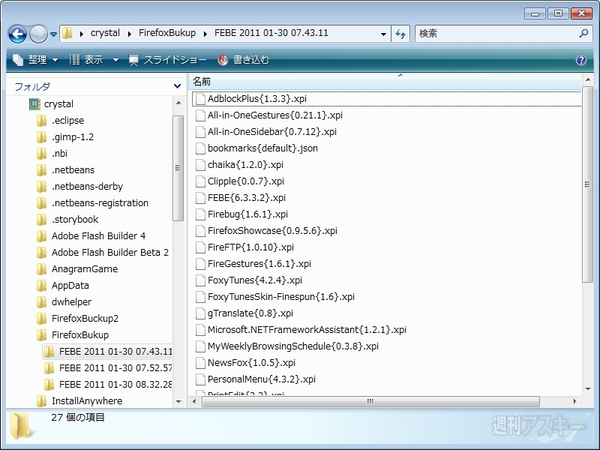600x450 pixels.
Task: Click the 表示 views button
Action: [x=86, y=60]
